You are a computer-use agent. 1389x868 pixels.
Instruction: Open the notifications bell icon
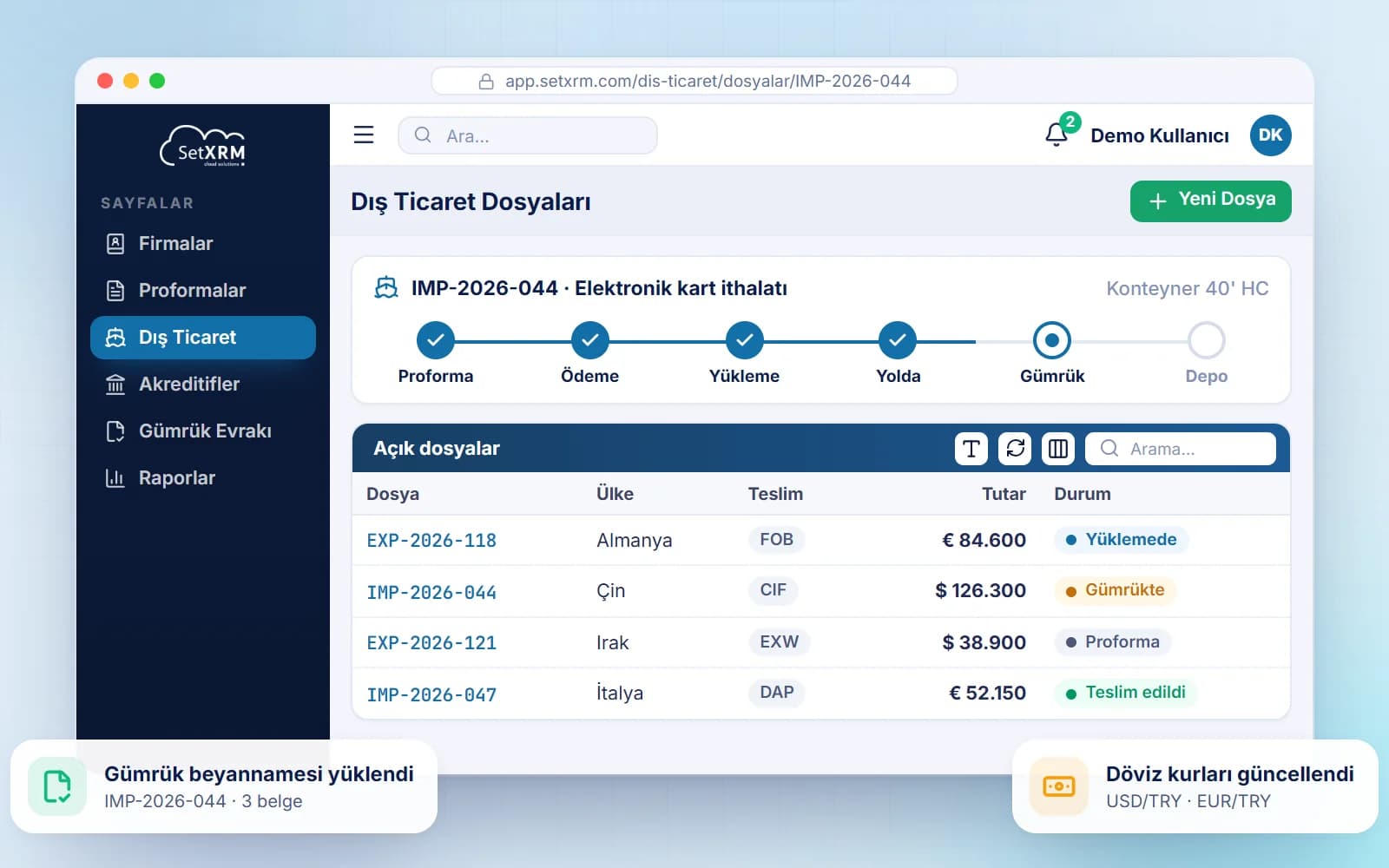(1057, 135)
